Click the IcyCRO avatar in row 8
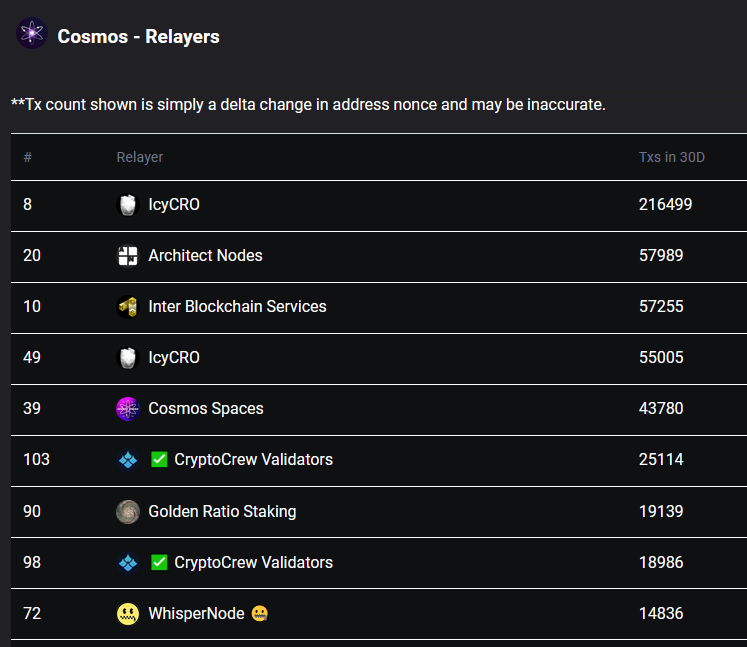747x647 pixels. (128, 205)
